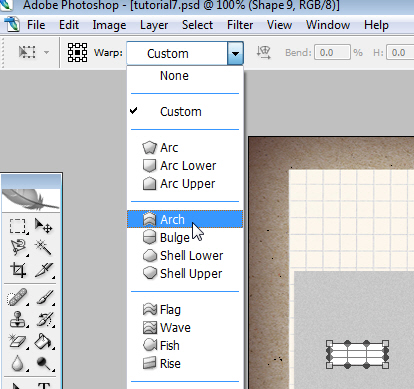Viewport: 414px width, 389px height.
Task: Click the Bend percentage field
Action: point(332,53)
